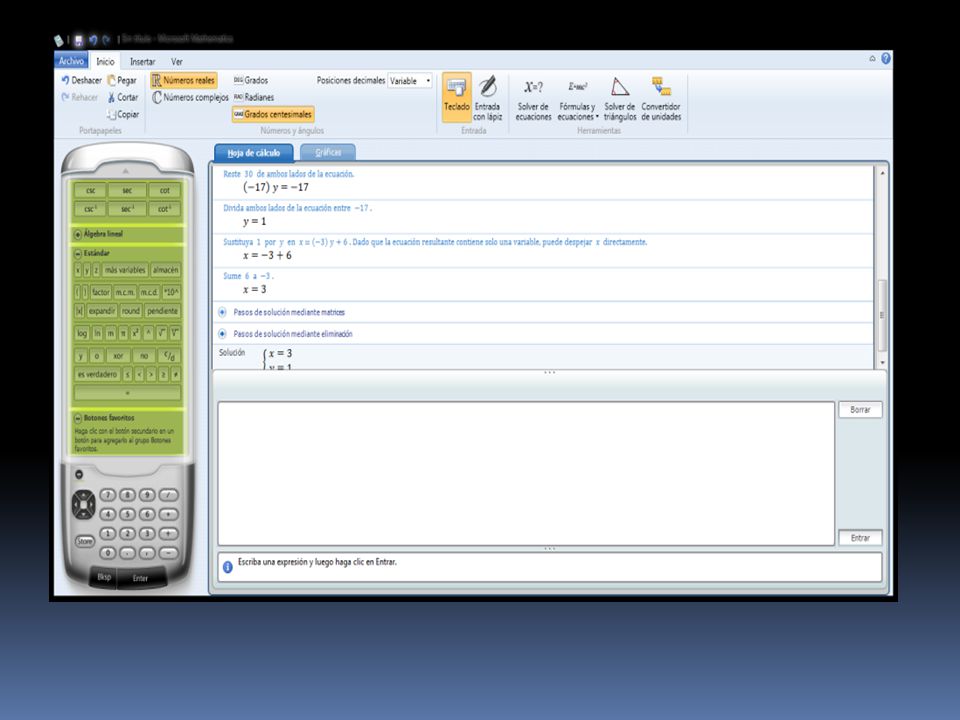960x720 pixels.
Task: Click the info icon in the hint bar
Action: [228, 567]
